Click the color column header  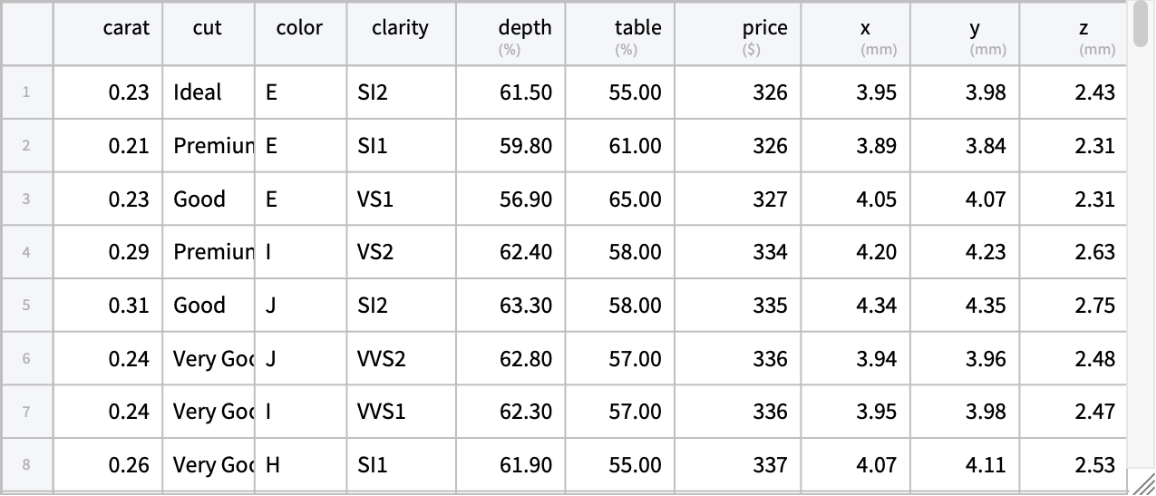pos(299,29)
